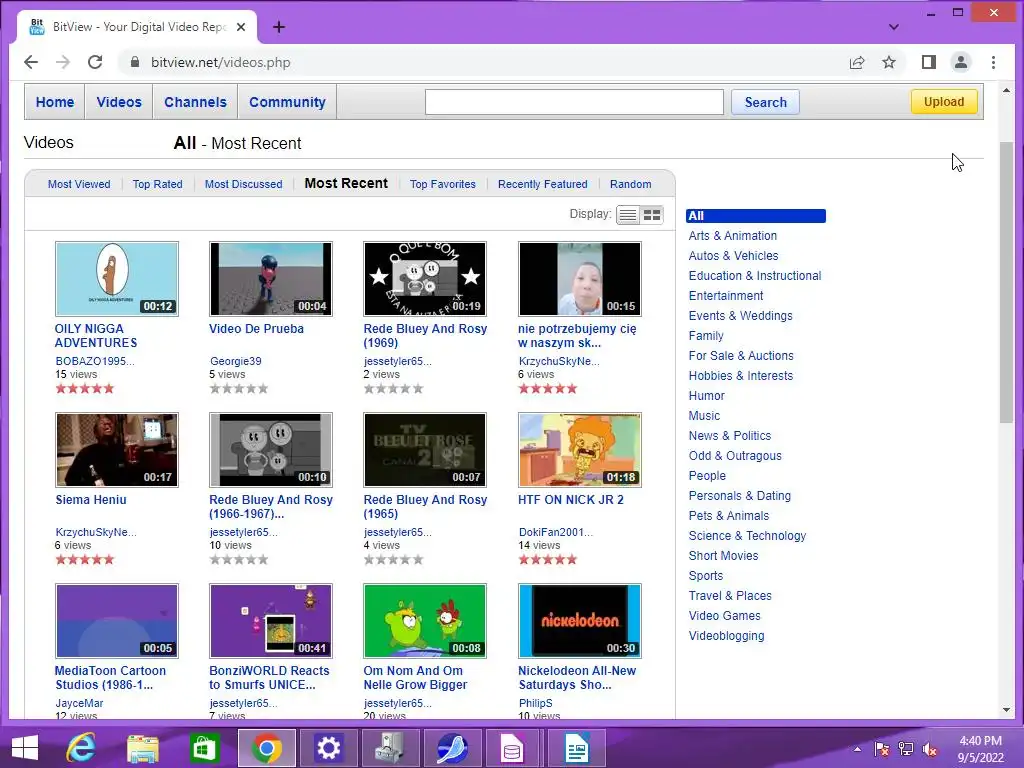
Task: Show hidden system tray icons
Action: [x=857, y=749]
